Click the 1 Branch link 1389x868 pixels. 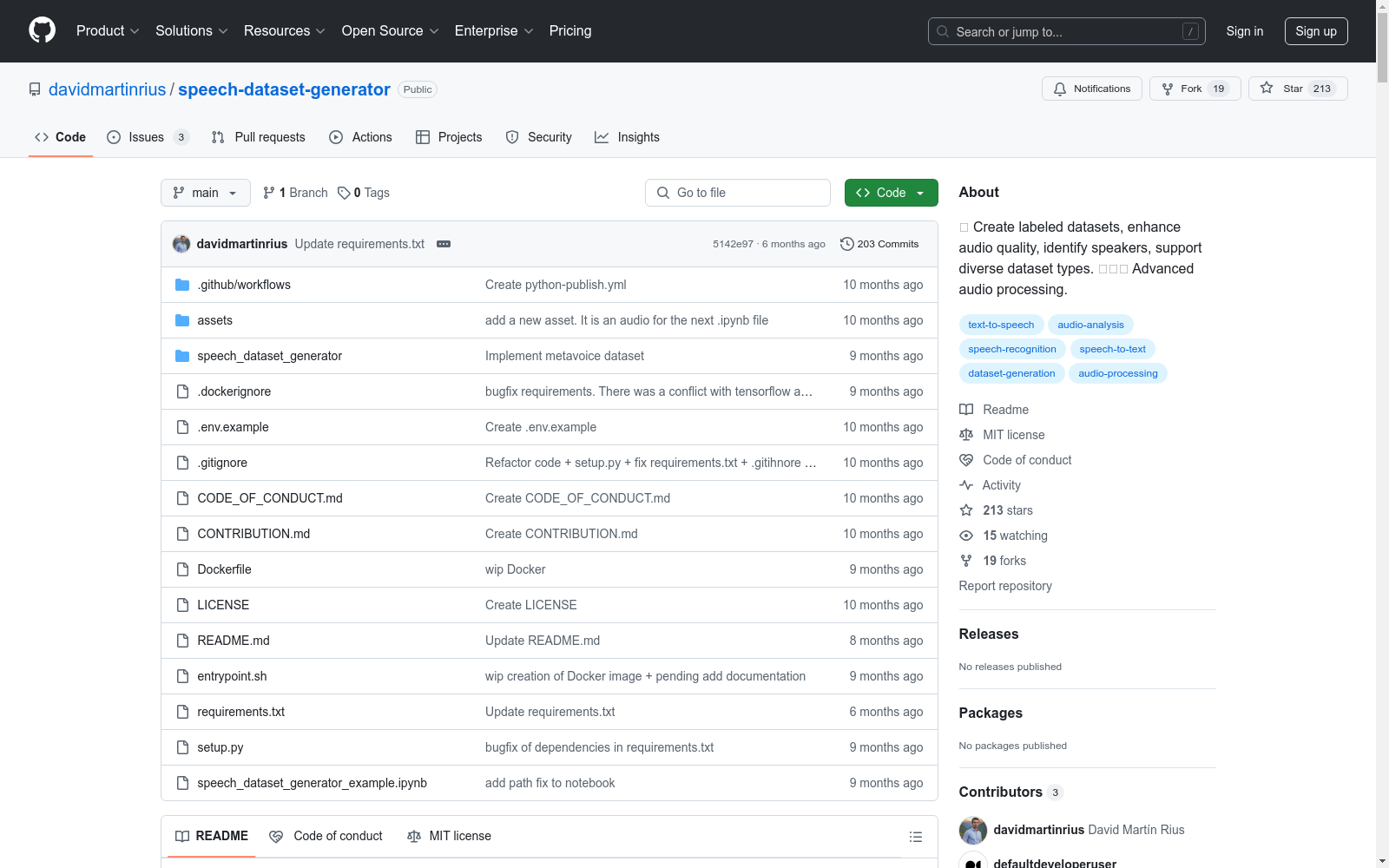[295, 193]
